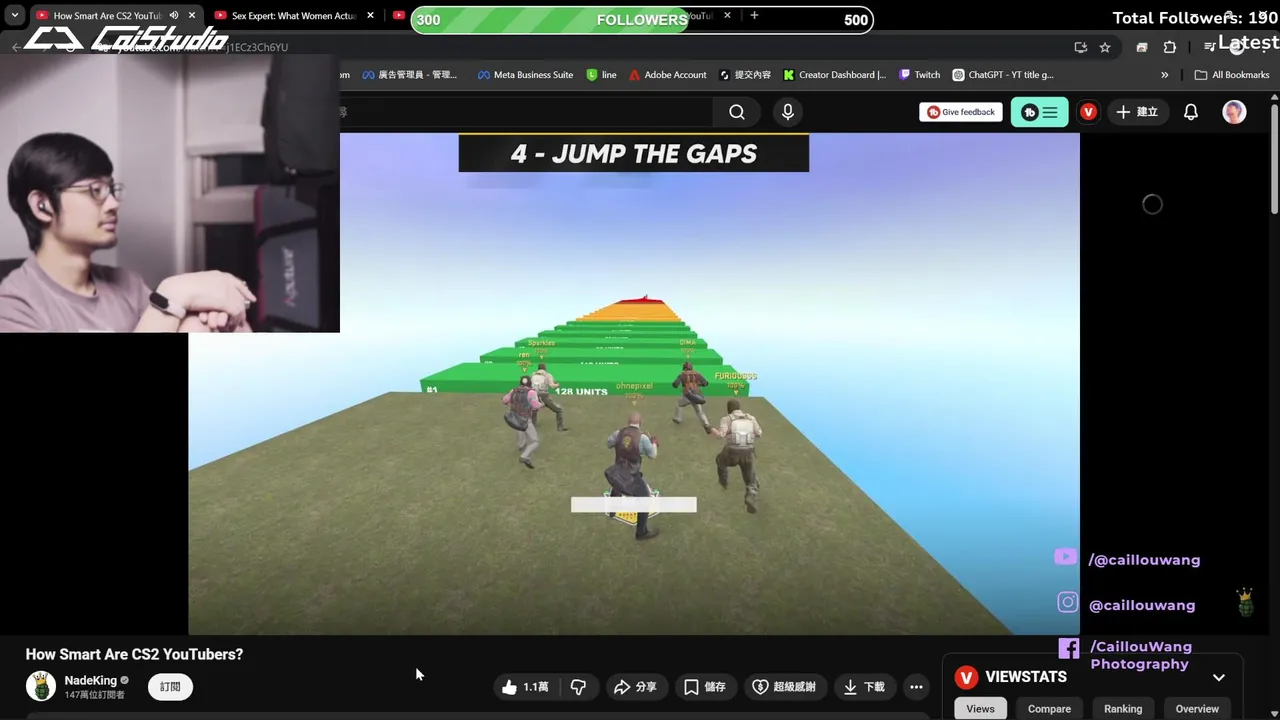Dislike the video with thumbs down
Viewport: 1280px width, 720px height.
pyautogui.click(x=578, y=687)
